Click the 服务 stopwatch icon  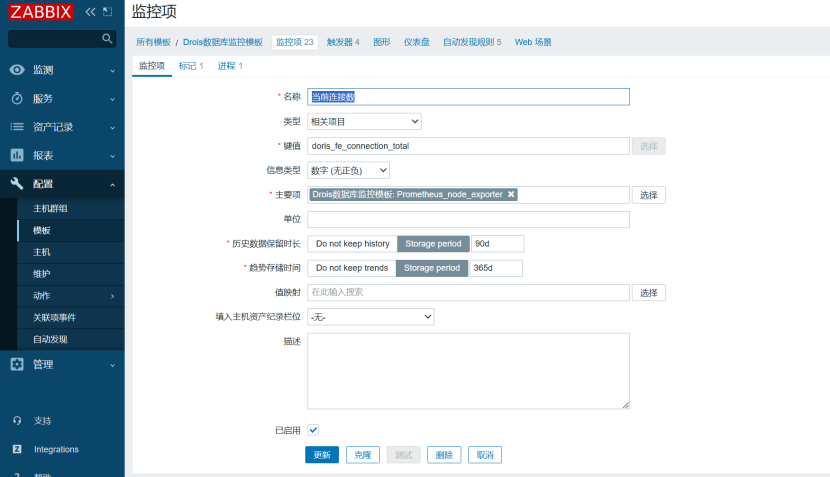17,98
